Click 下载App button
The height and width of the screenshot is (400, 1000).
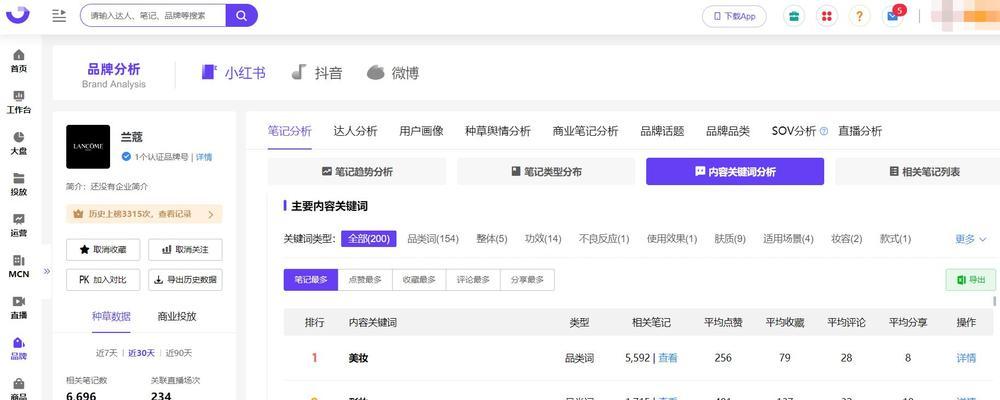pos(734,17)
